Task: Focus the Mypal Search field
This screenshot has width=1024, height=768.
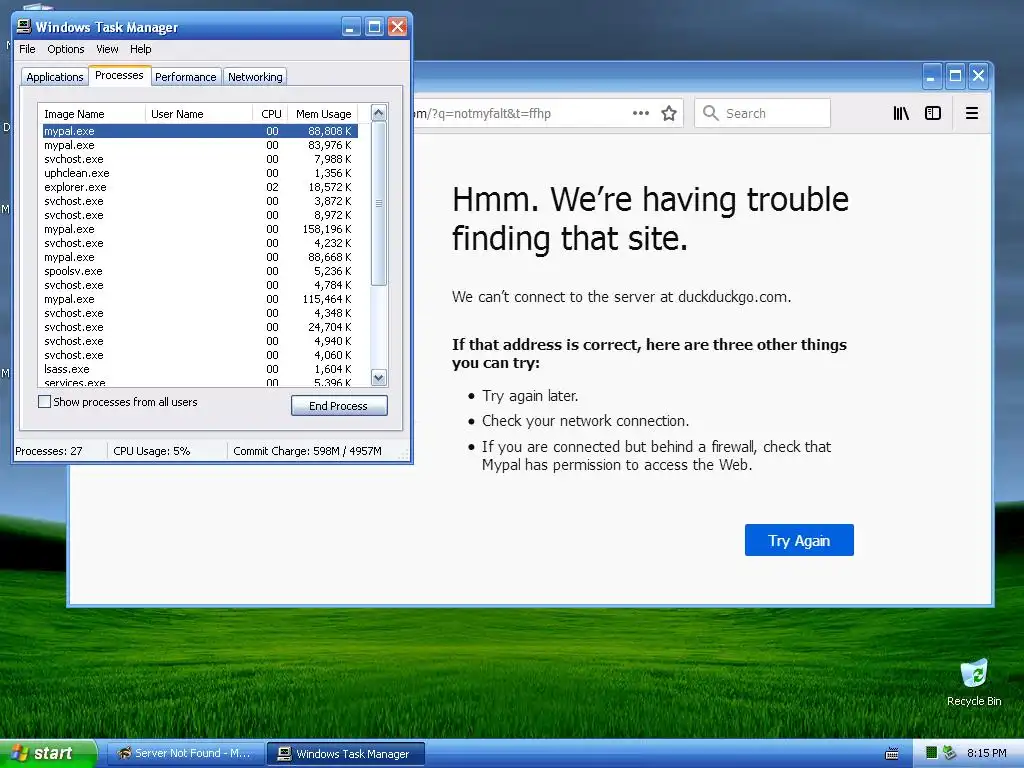Action: (762, 113)
